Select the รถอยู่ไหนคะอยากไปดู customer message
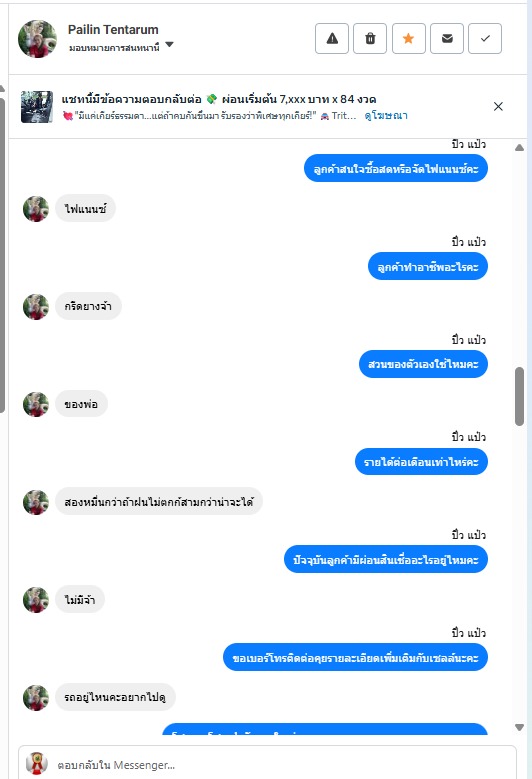 click(x=115, y=697)
